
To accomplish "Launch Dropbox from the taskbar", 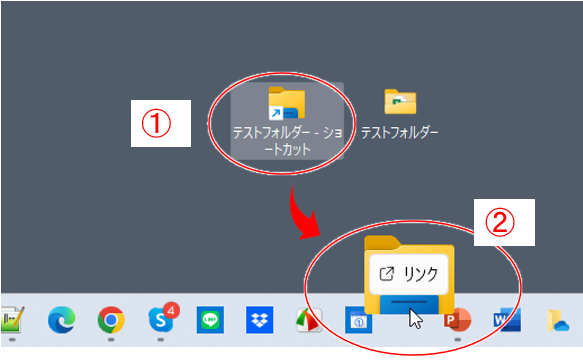I will [260, 320].
